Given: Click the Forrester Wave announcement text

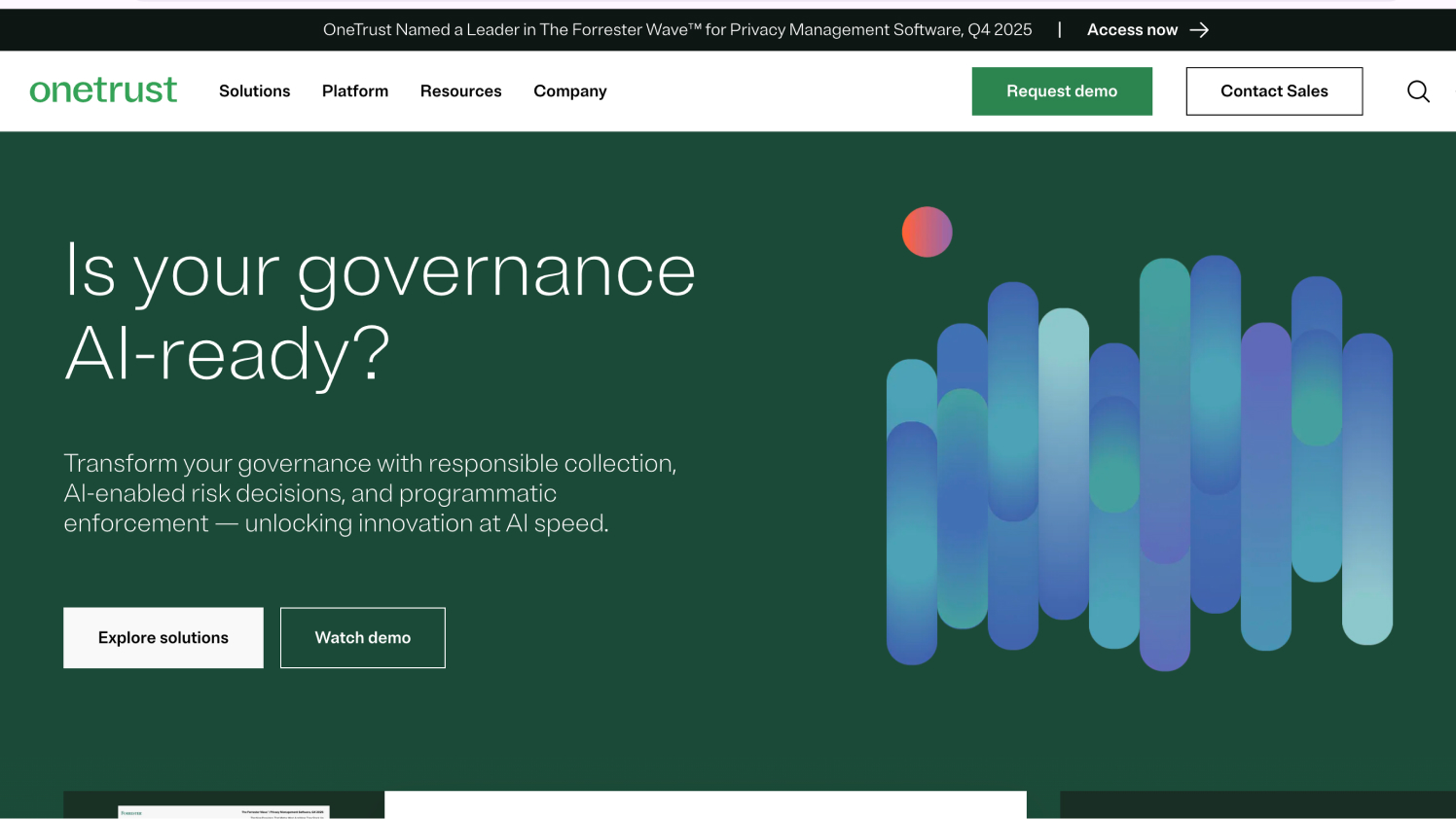Looking at the screenshot, I should point(677,29).
